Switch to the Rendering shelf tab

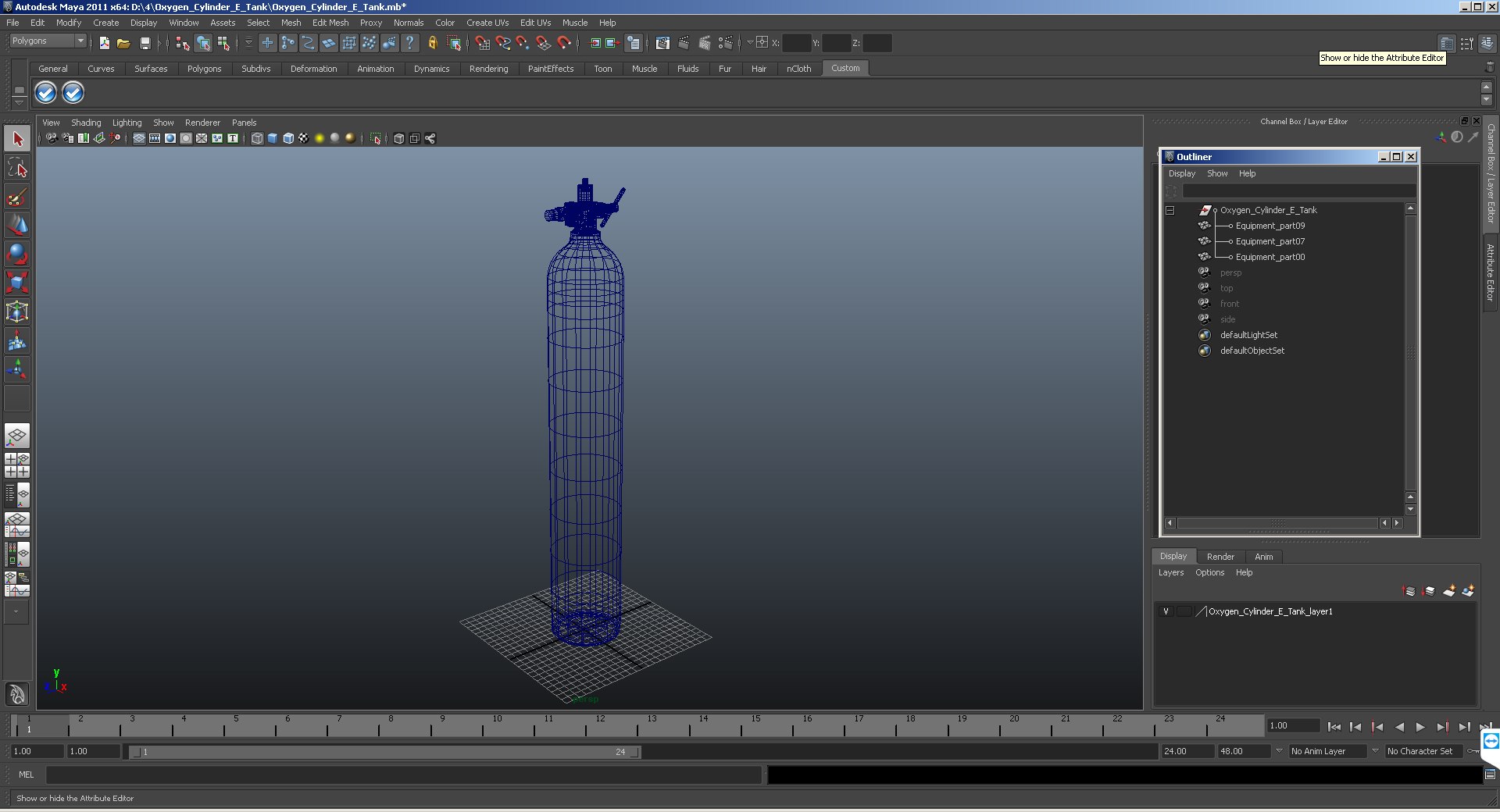(488, 69)
